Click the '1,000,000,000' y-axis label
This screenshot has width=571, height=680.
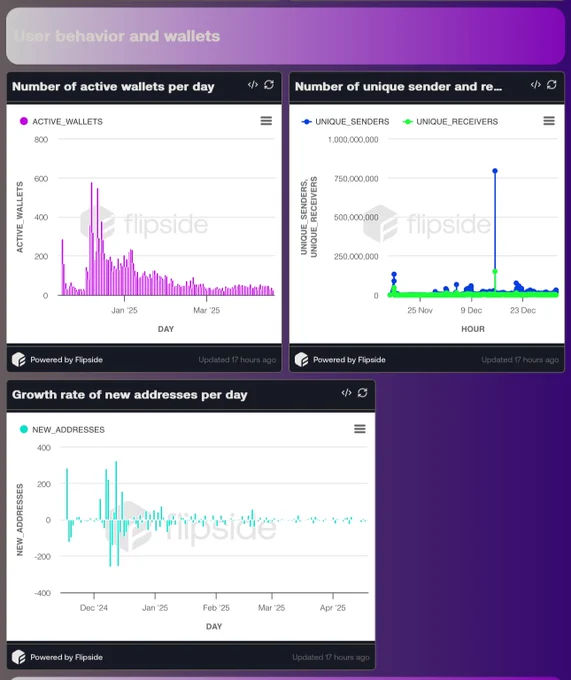(x=353, y=140)
